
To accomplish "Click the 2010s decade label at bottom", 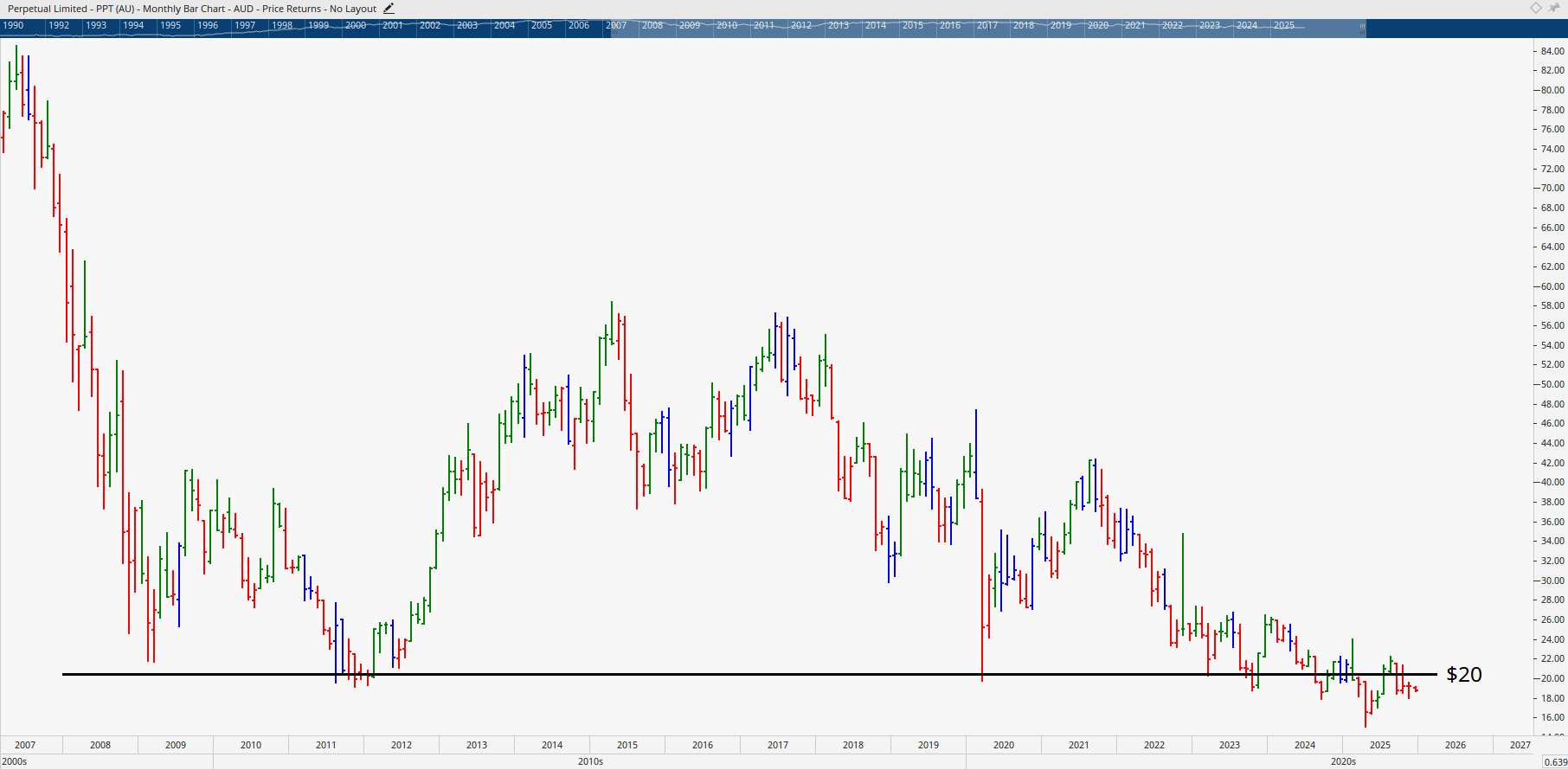I will pyautogui.click(x=591, y=761).
